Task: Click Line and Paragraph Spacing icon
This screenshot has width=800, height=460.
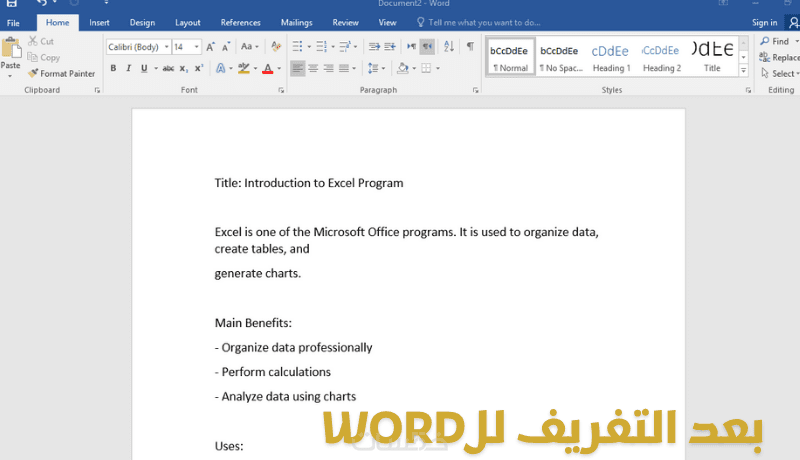Action: click(373, 68)
